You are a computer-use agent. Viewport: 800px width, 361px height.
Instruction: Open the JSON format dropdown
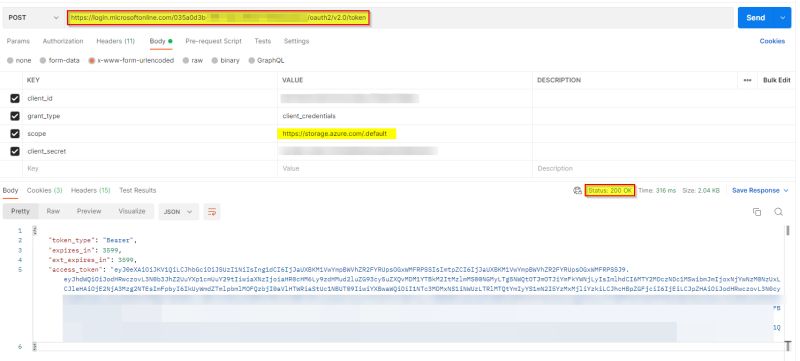pos(179,212)
